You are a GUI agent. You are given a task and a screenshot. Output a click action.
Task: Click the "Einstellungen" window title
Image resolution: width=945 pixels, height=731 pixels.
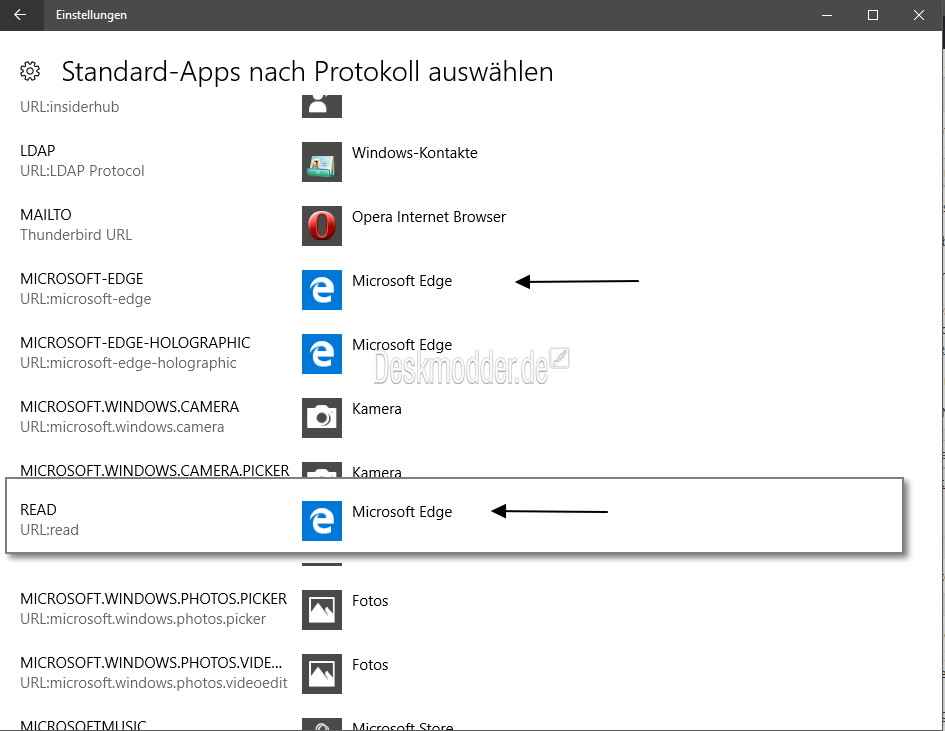point(92,15)
